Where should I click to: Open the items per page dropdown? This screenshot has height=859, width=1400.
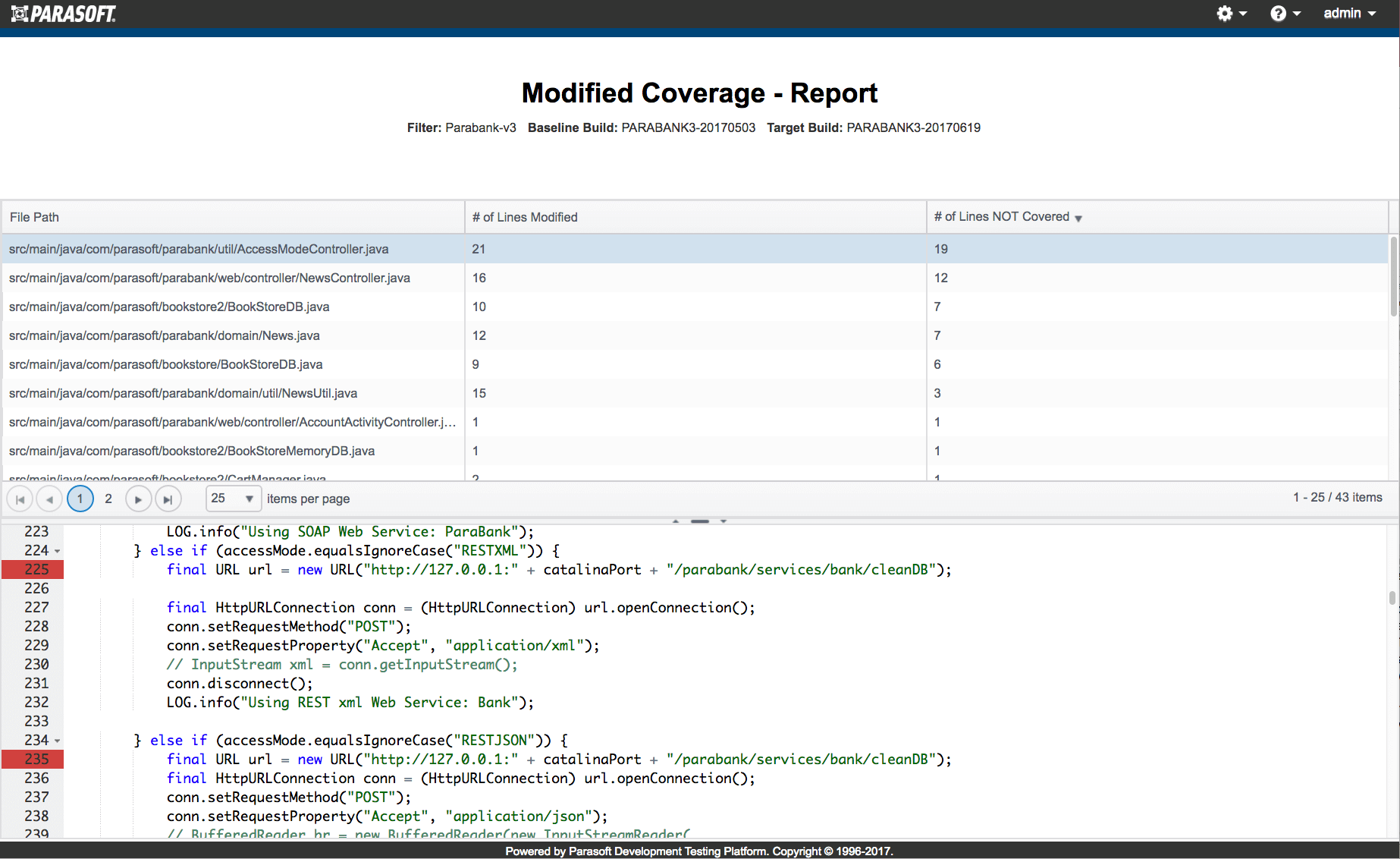coord(234,499)
